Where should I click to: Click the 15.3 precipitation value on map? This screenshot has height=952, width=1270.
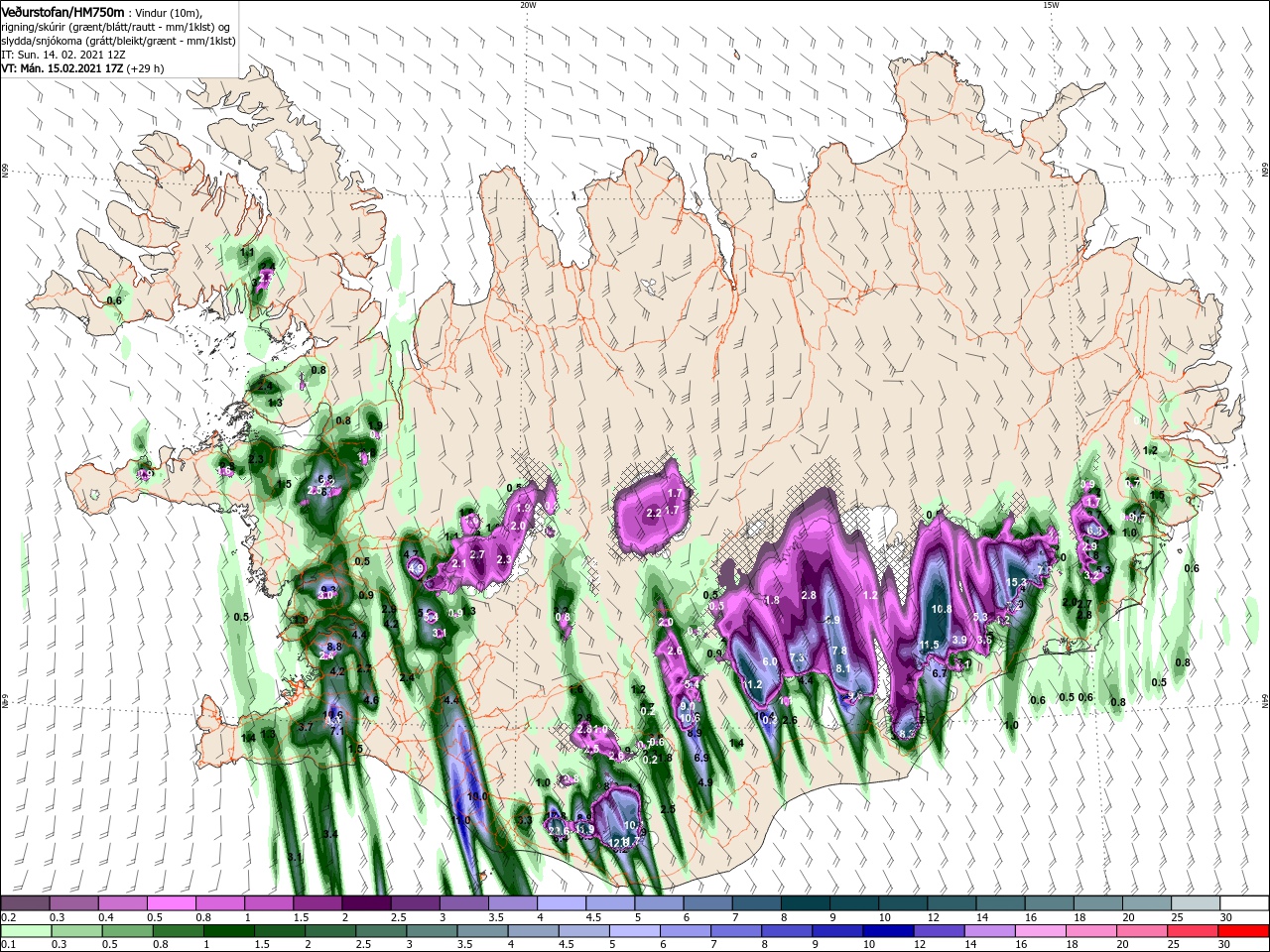click(x=1016, y=582)
